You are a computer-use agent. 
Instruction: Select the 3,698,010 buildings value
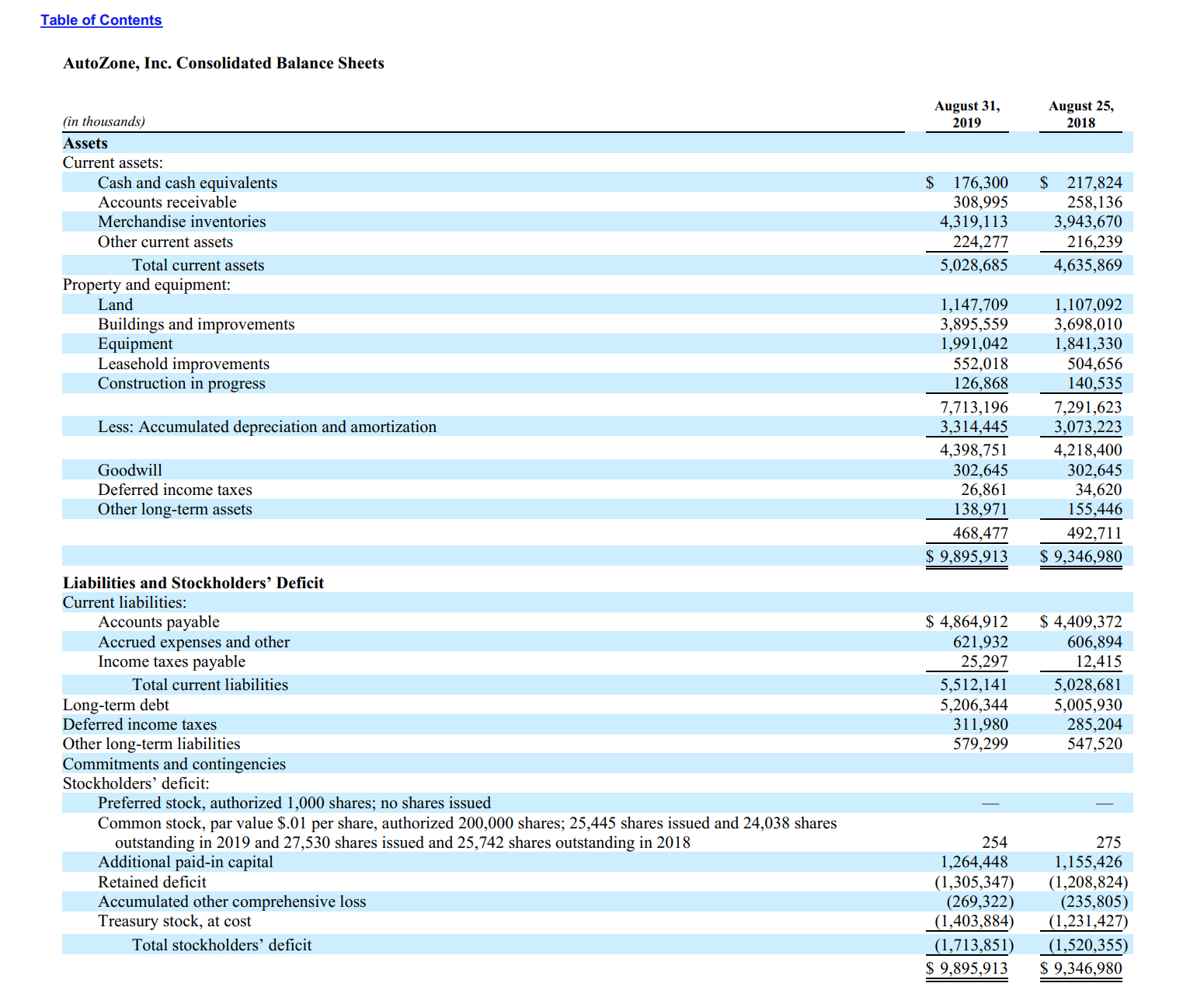pyautogui.click(x=1088, y=324)
